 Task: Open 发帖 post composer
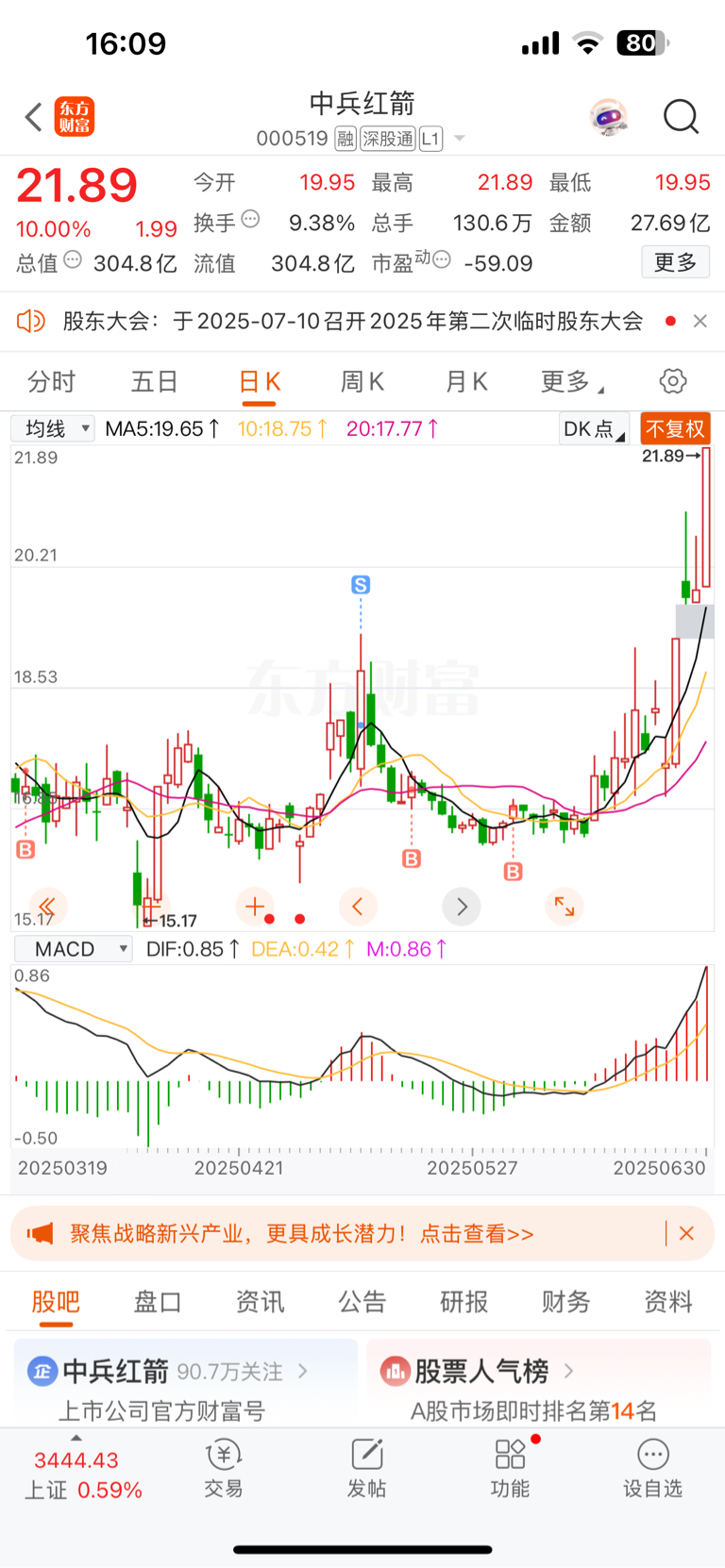tap(366, 1470)
